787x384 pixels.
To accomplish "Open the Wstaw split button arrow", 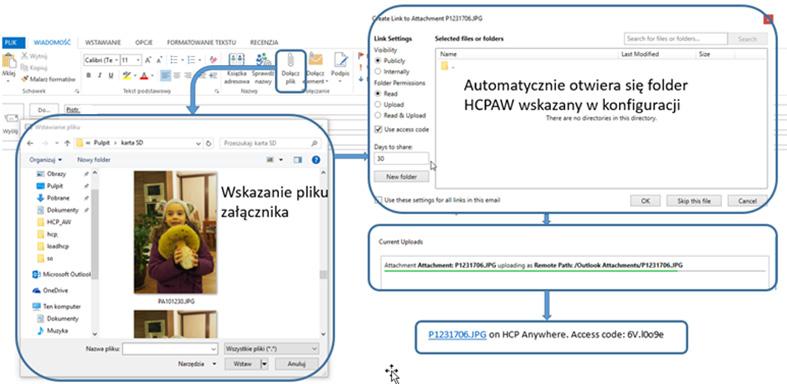I will (265, 363).
